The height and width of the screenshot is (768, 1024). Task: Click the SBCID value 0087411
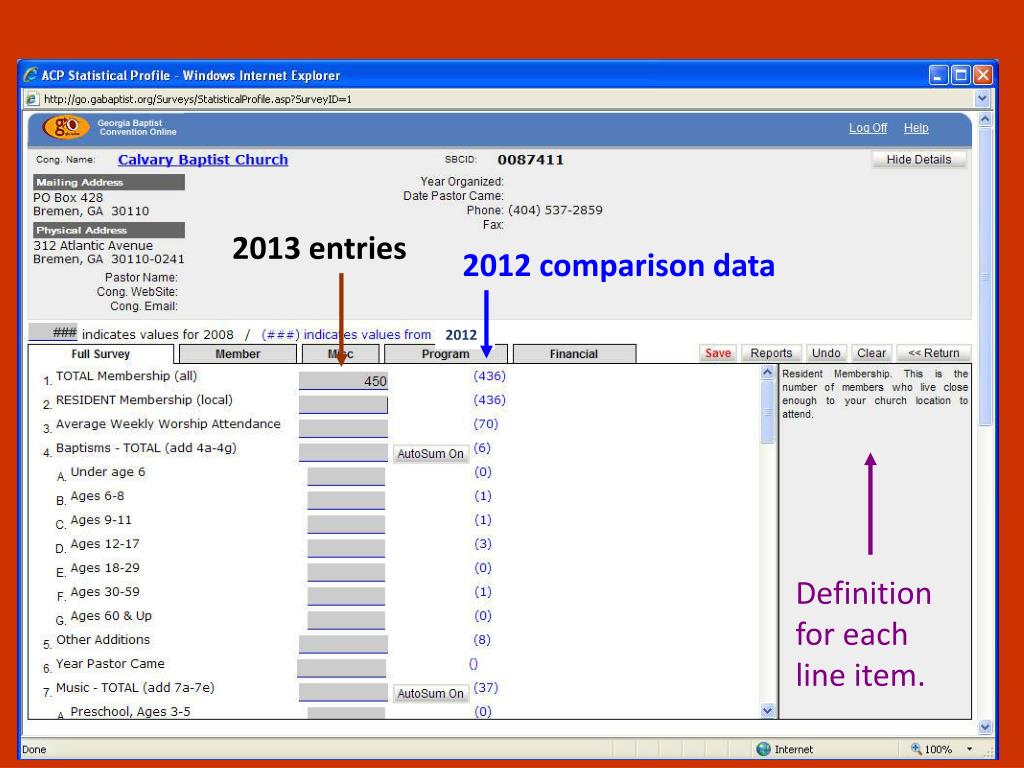530,160
